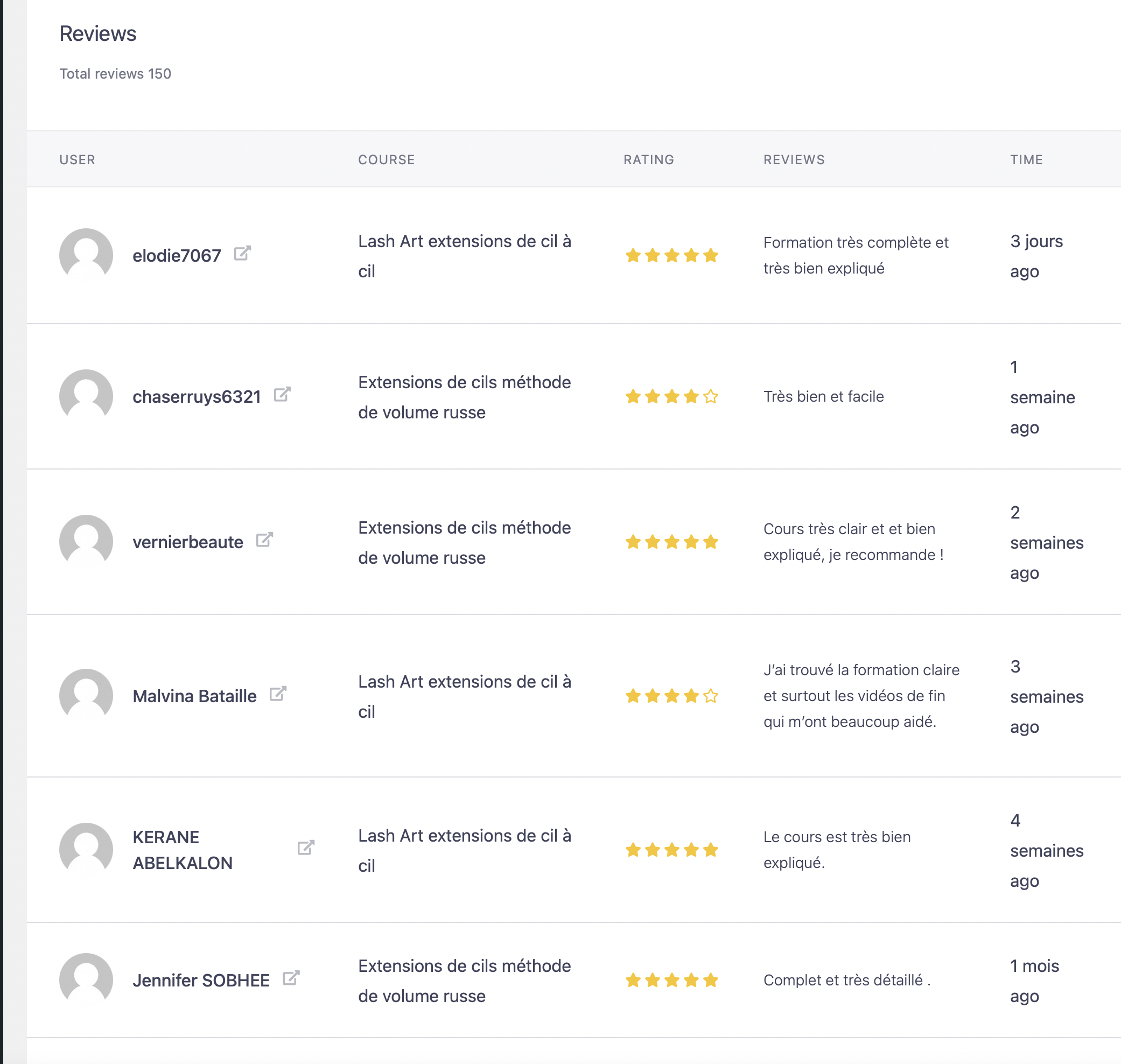Click external link icon beside Jennifer SOBHEE
Viewport: 1121px width, 1064px height.
(x=291, y=978)
